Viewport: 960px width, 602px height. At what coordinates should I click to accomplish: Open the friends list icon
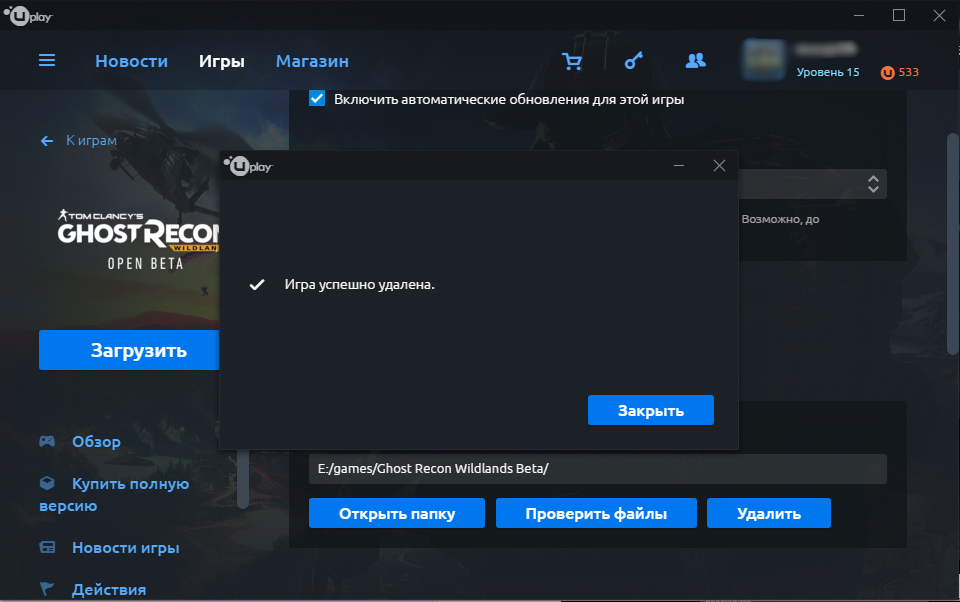pos(696,61)
